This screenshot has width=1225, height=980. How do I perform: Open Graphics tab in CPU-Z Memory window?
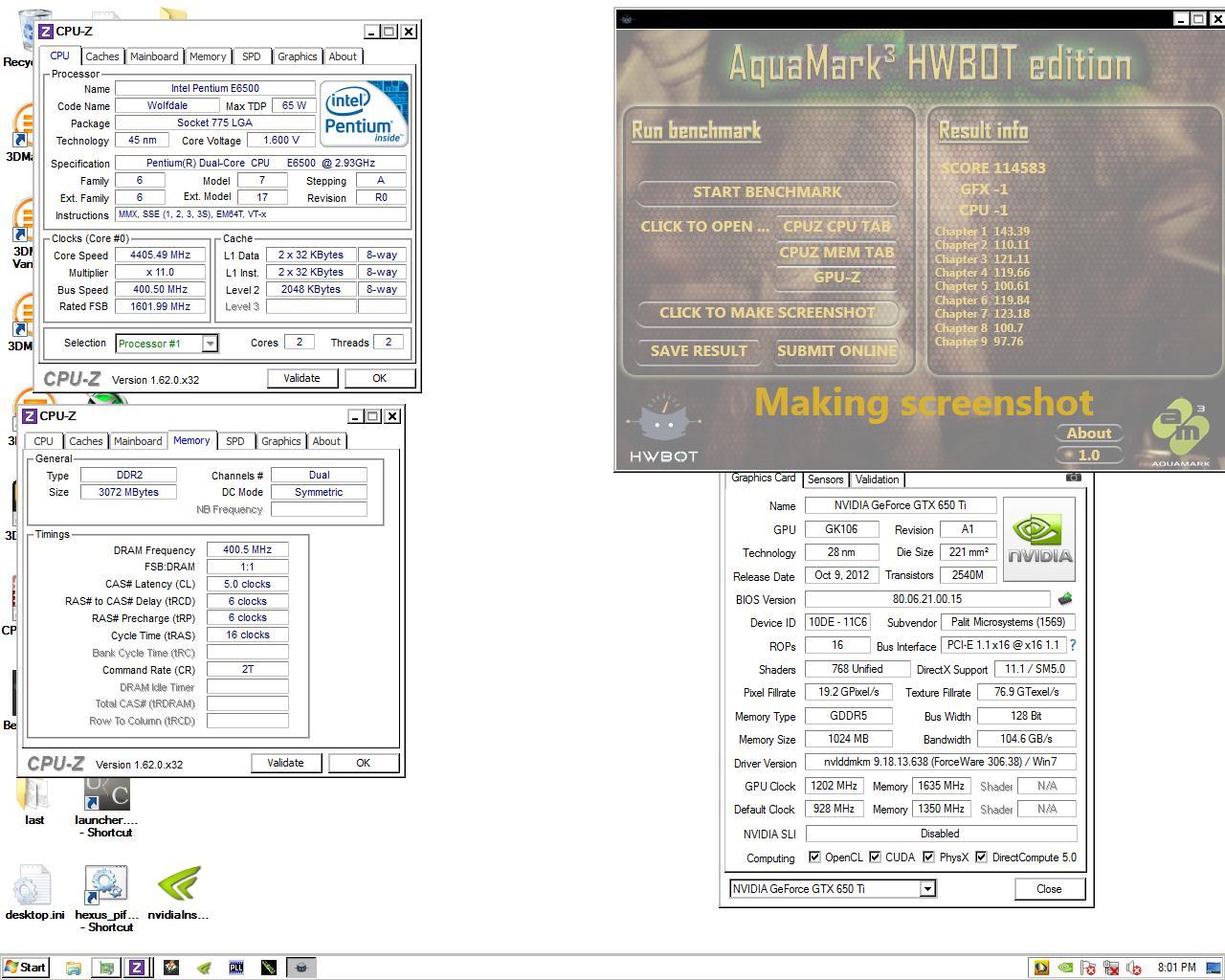pos(281,441)
